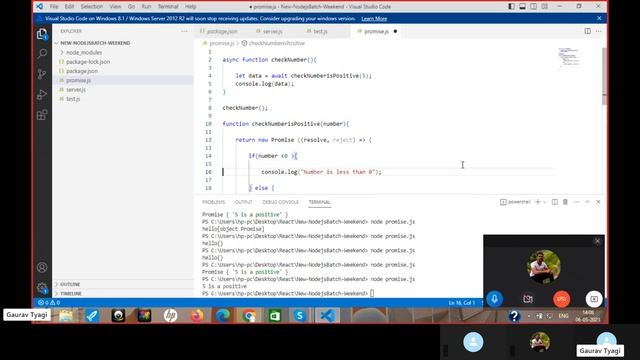The height and width of the screenshot is (360, 640).
Task: Click the Ln 16, Col 1 status bar item
Action: pos(461,302)
